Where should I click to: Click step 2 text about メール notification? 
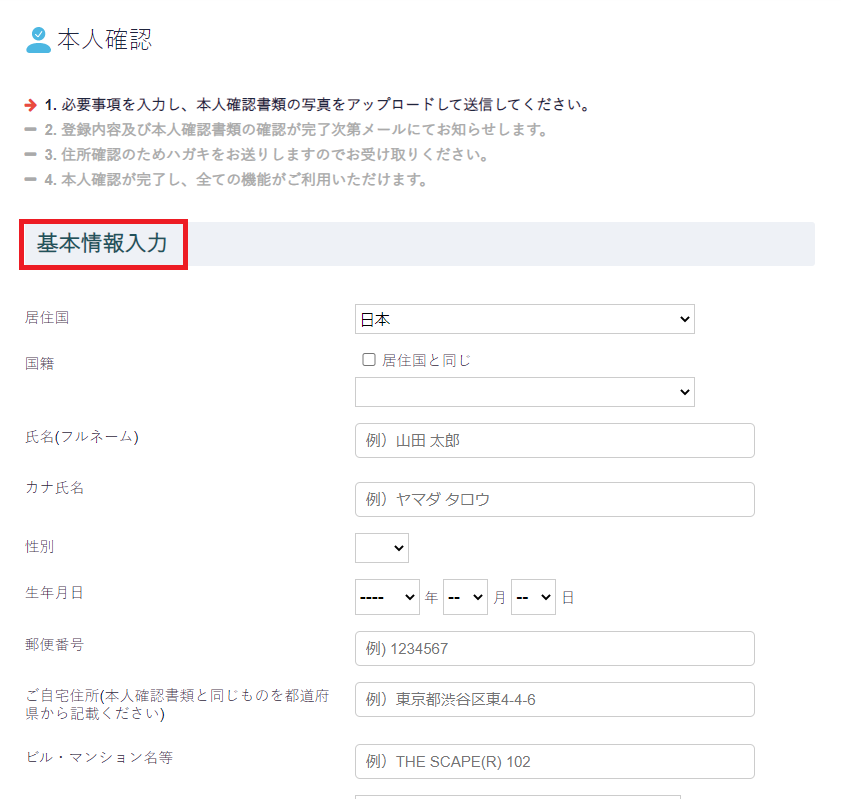point(296,130)
